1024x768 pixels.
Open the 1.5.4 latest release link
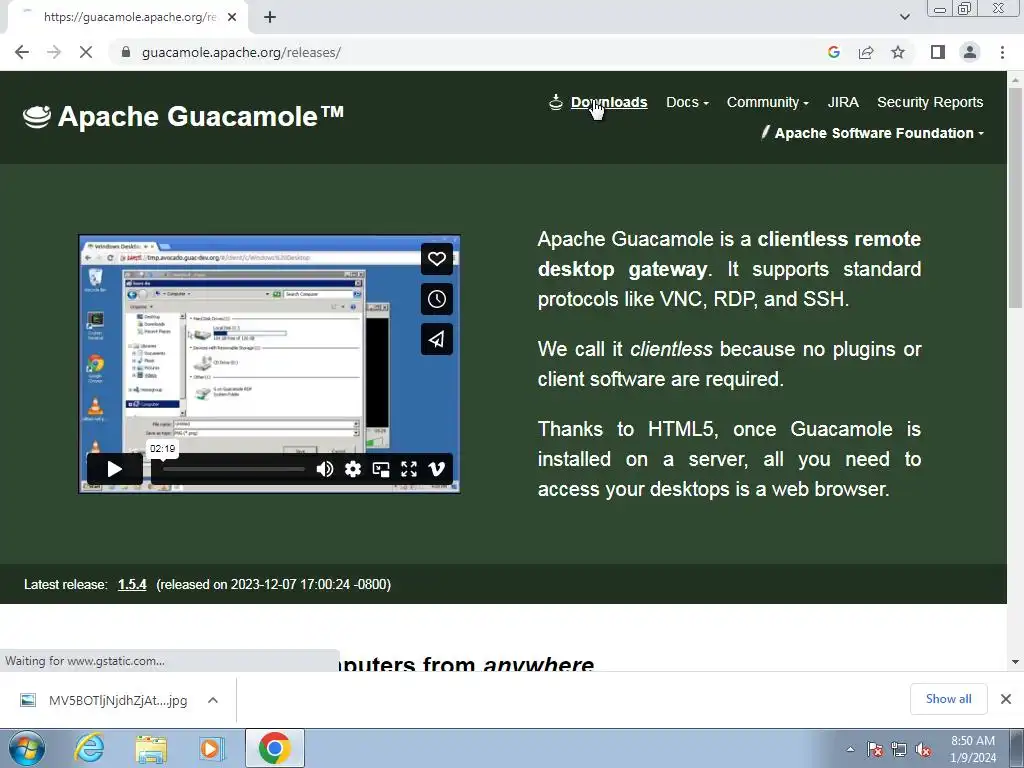pos(132,584)
